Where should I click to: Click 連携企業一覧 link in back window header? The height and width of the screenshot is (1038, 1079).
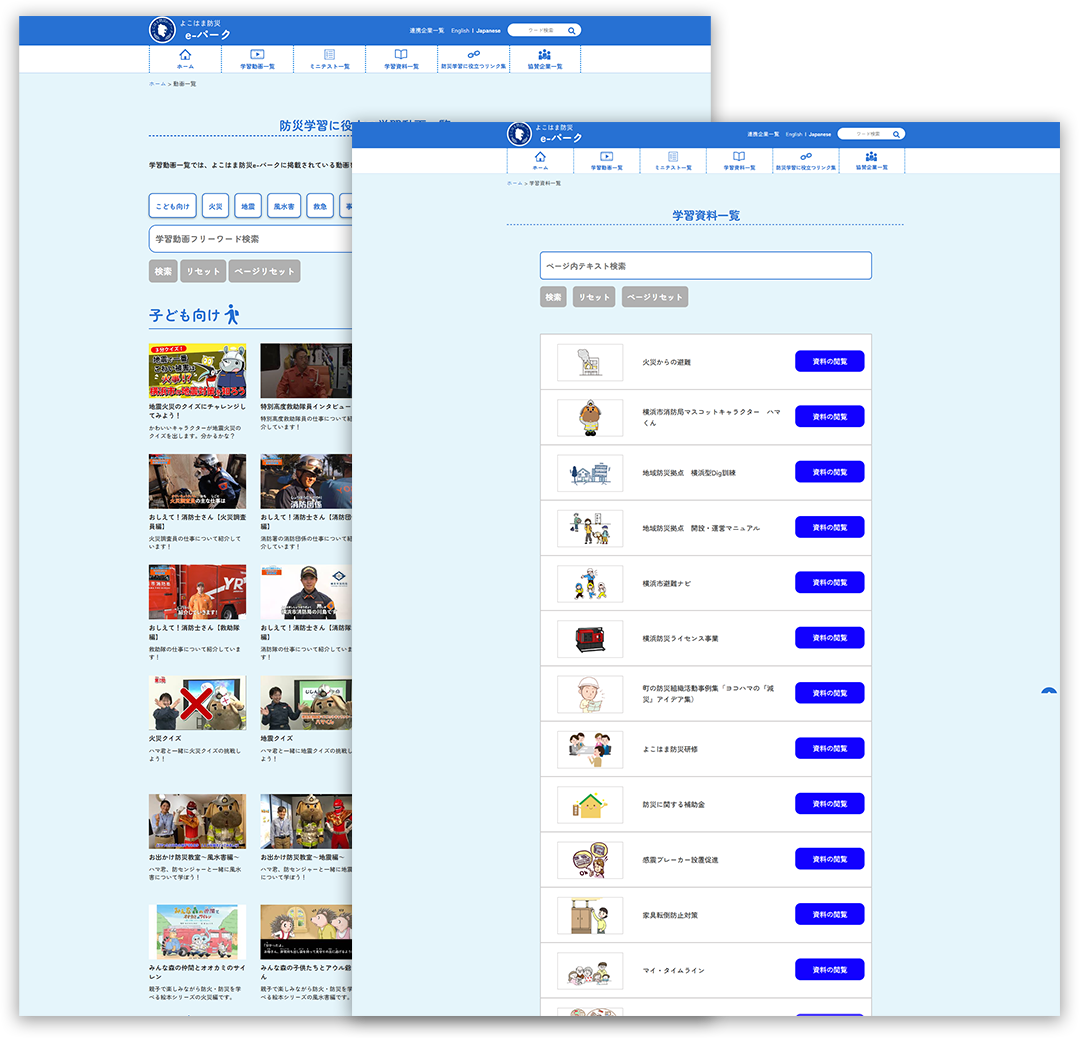point(427,30)
